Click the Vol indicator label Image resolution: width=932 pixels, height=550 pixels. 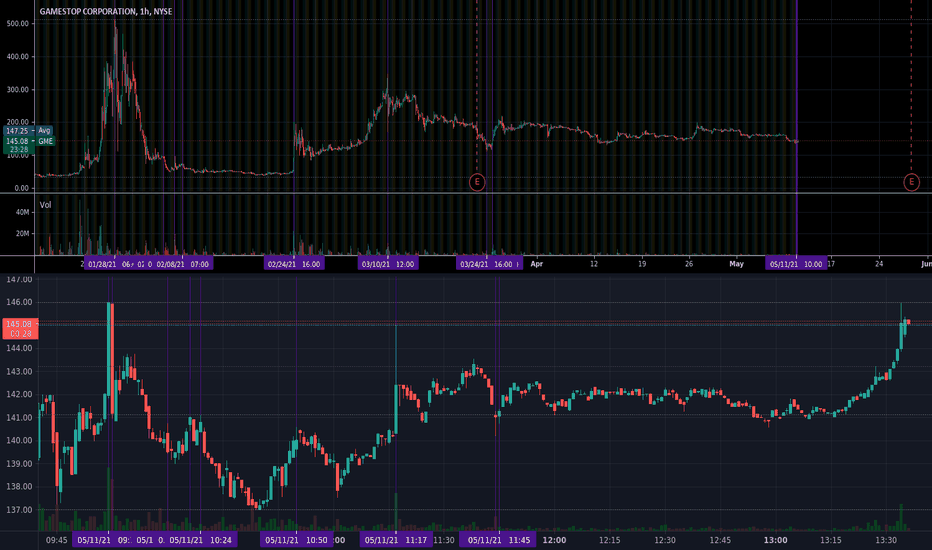tap(45, 205)
